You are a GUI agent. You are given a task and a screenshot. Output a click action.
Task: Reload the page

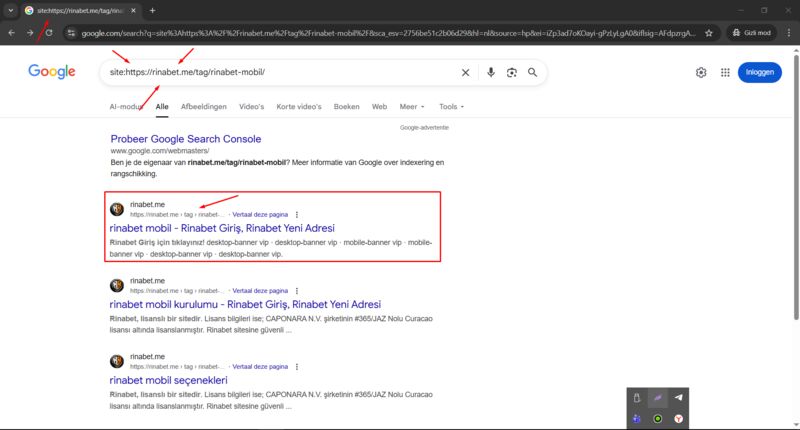[48, 33]
